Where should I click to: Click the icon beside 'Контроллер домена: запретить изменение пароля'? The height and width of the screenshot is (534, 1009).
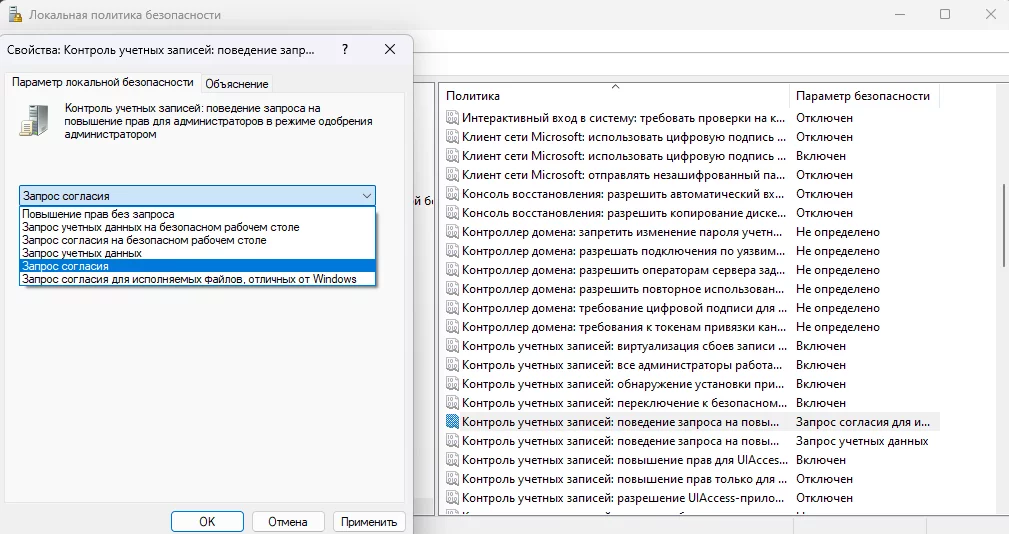[451, 232]
